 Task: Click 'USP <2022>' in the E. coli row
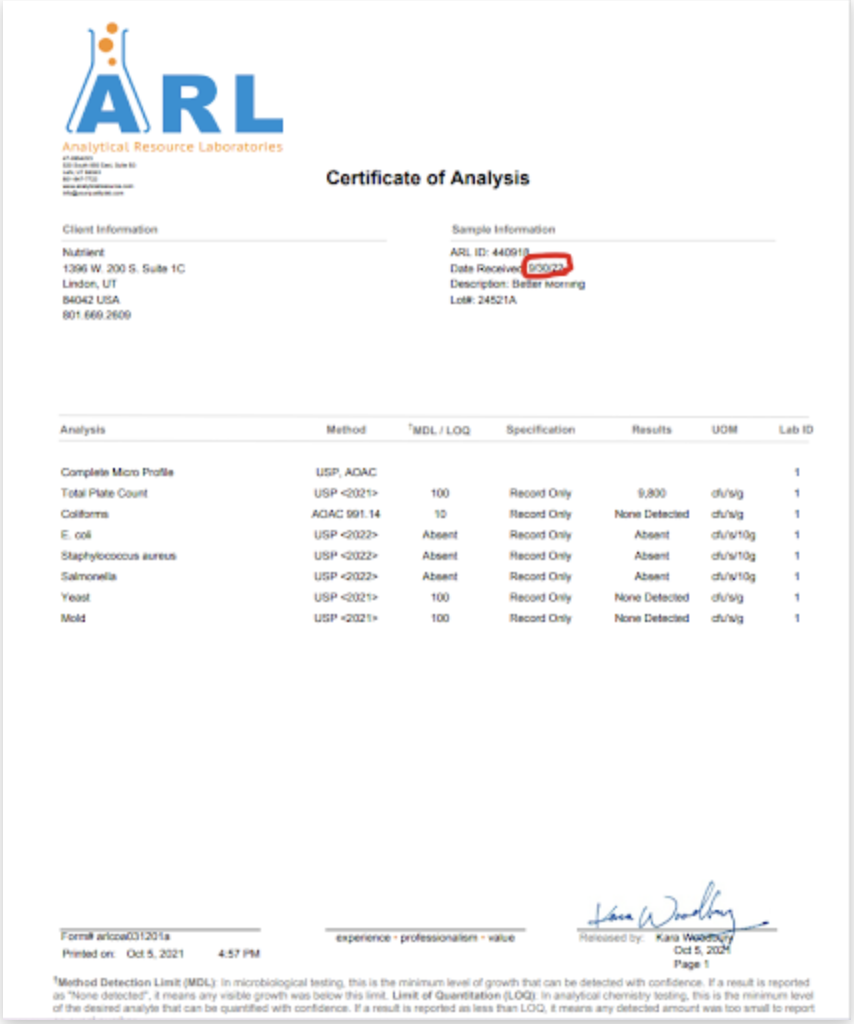(x=346, y=535)
